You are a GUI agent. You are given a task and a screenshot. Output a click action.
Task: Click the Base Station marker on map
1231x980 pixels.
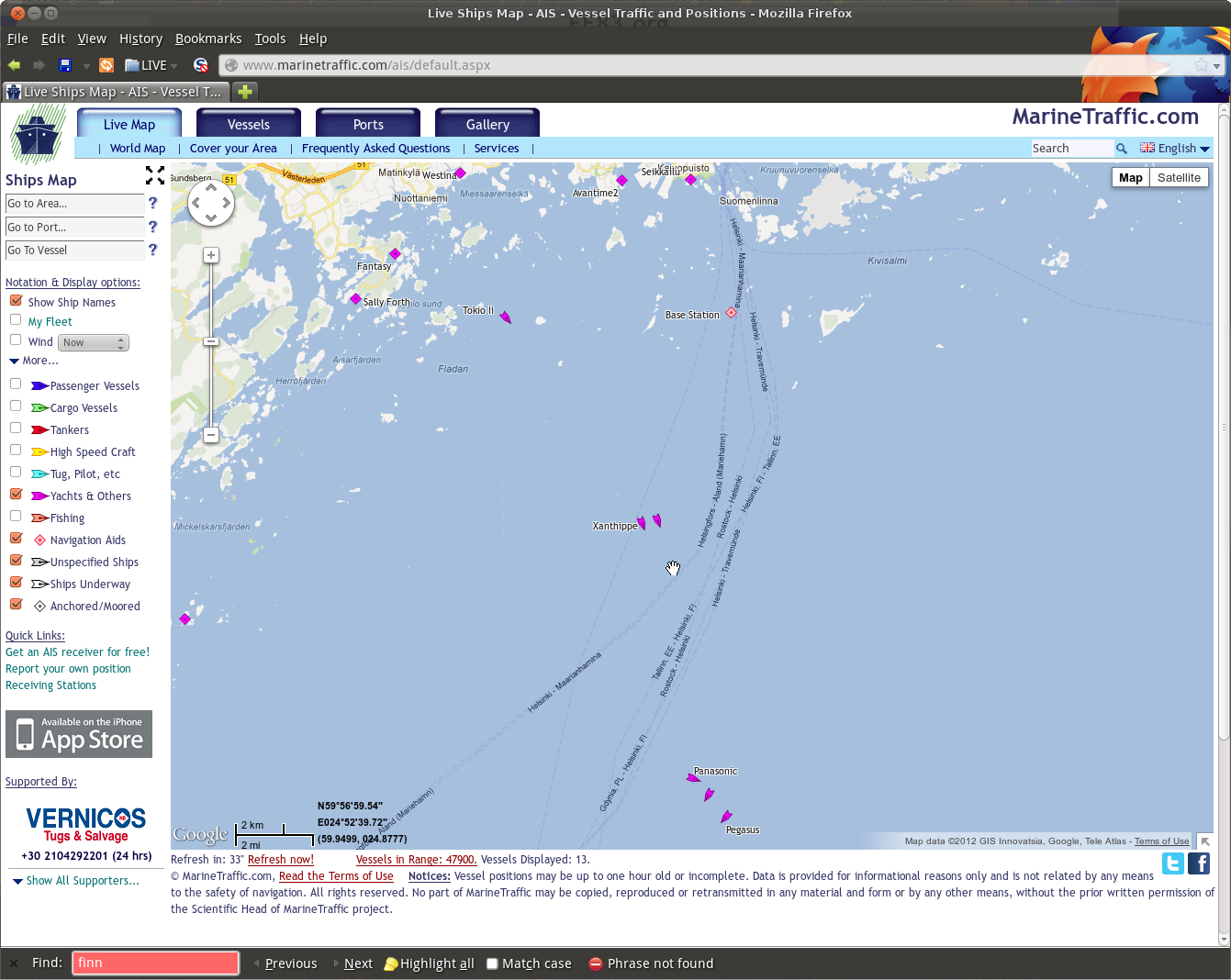pos(732,313)
